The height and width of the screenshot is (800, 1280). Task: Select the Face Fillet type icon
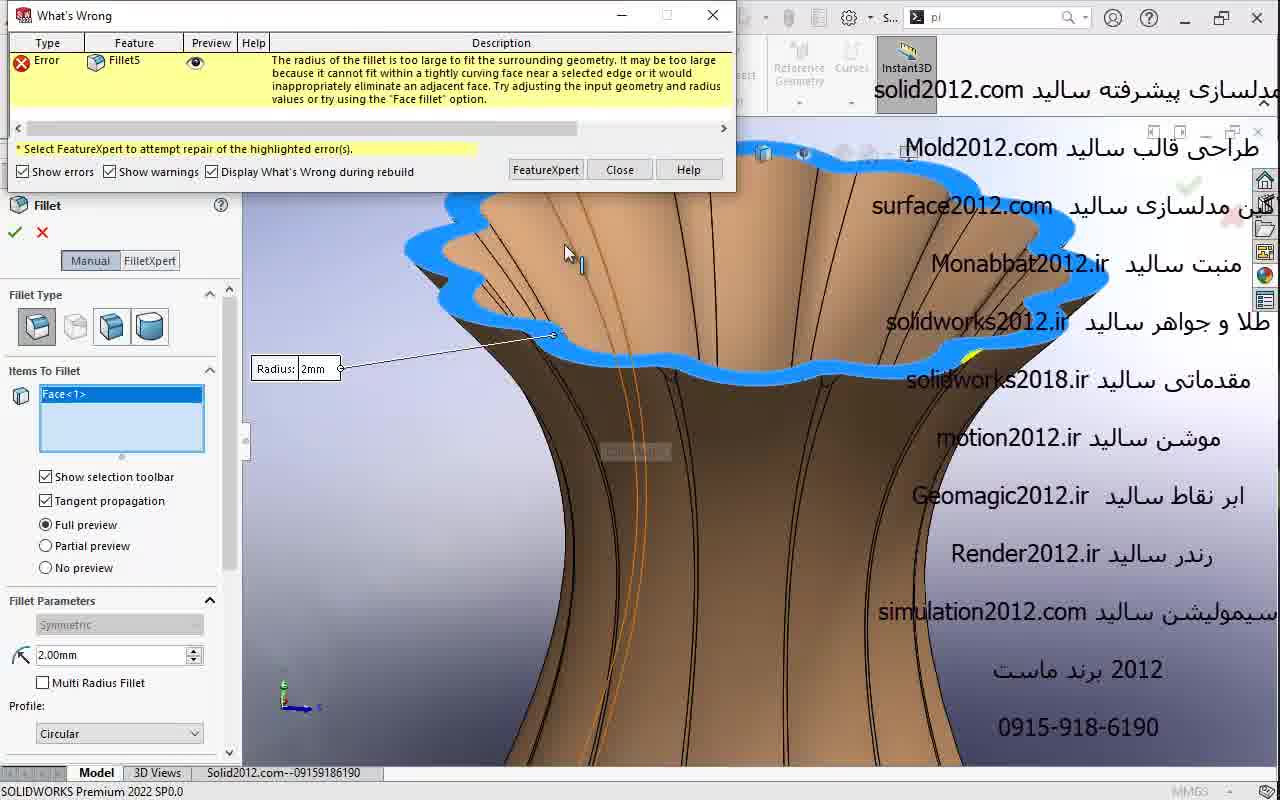(112, 326)
